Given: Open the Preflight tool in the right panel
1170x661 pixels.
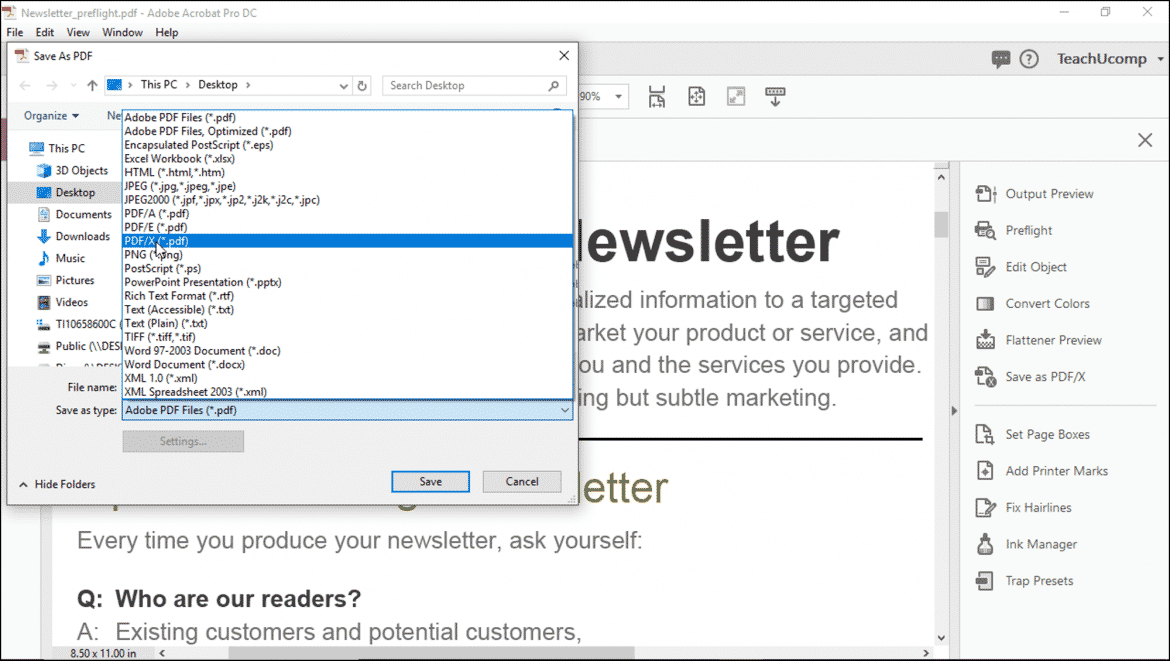Looking at the screenshot, I should click(1025, 229).
